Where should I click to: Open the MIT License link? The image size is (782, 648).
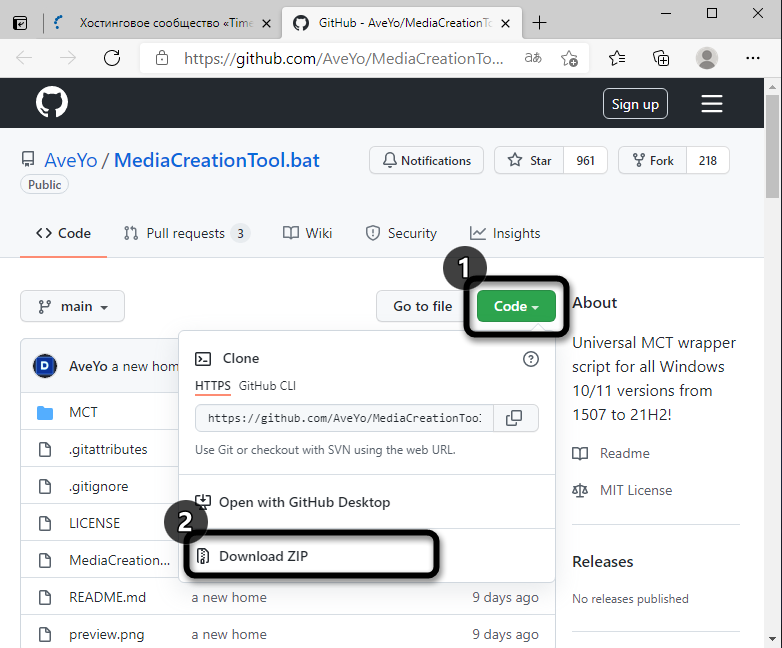(x=622, y=490)
